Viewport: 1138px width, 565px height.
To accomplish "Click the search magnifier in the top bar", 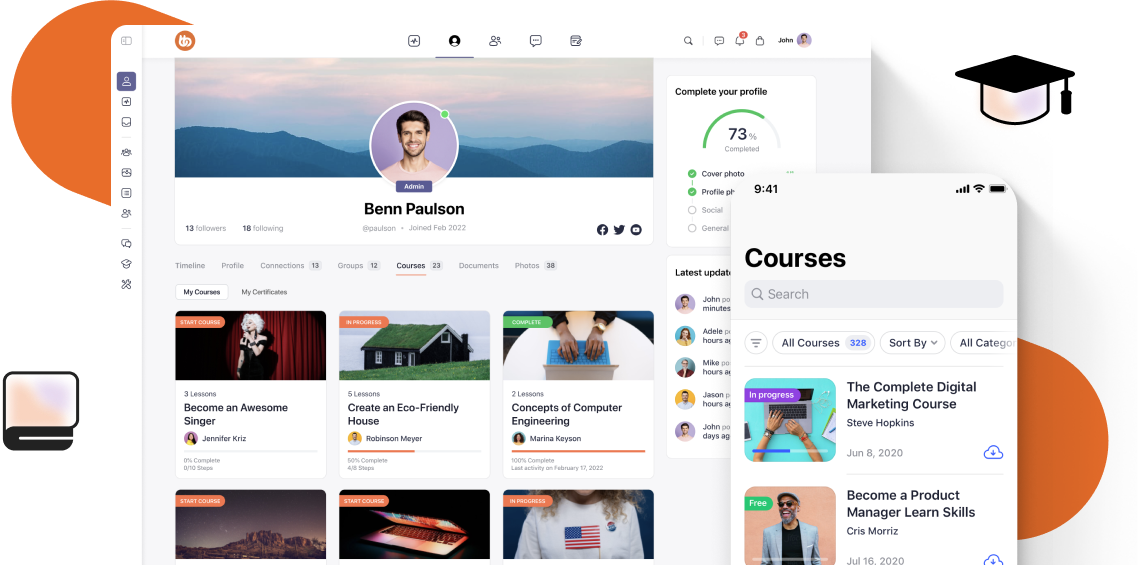I will point(688,41).
